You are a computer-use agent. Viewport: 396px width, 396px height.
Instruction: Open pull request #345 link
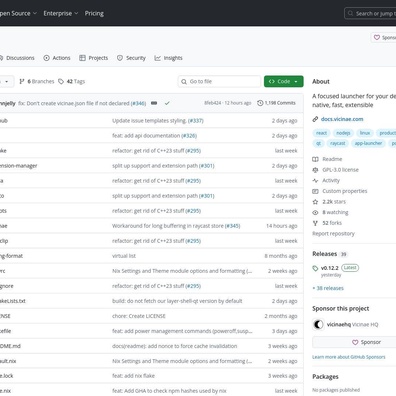pos(233,226)
